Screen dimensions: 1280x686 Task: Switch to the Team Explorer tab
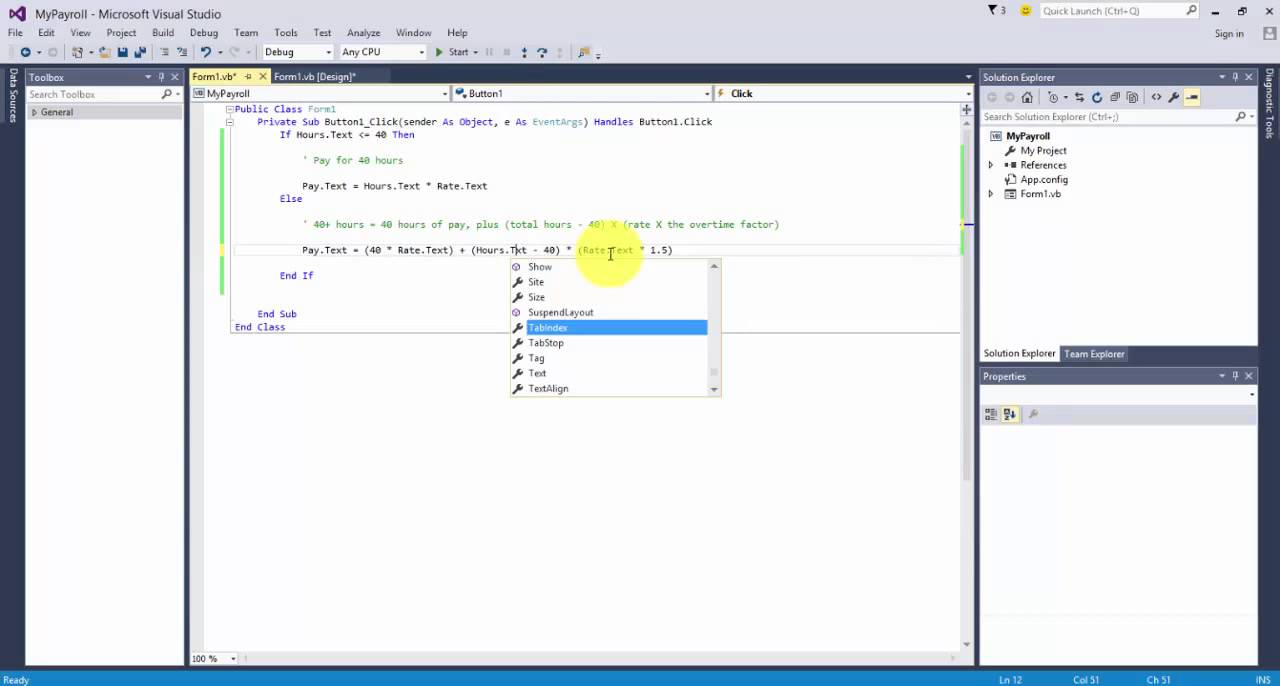(1094, 354)
